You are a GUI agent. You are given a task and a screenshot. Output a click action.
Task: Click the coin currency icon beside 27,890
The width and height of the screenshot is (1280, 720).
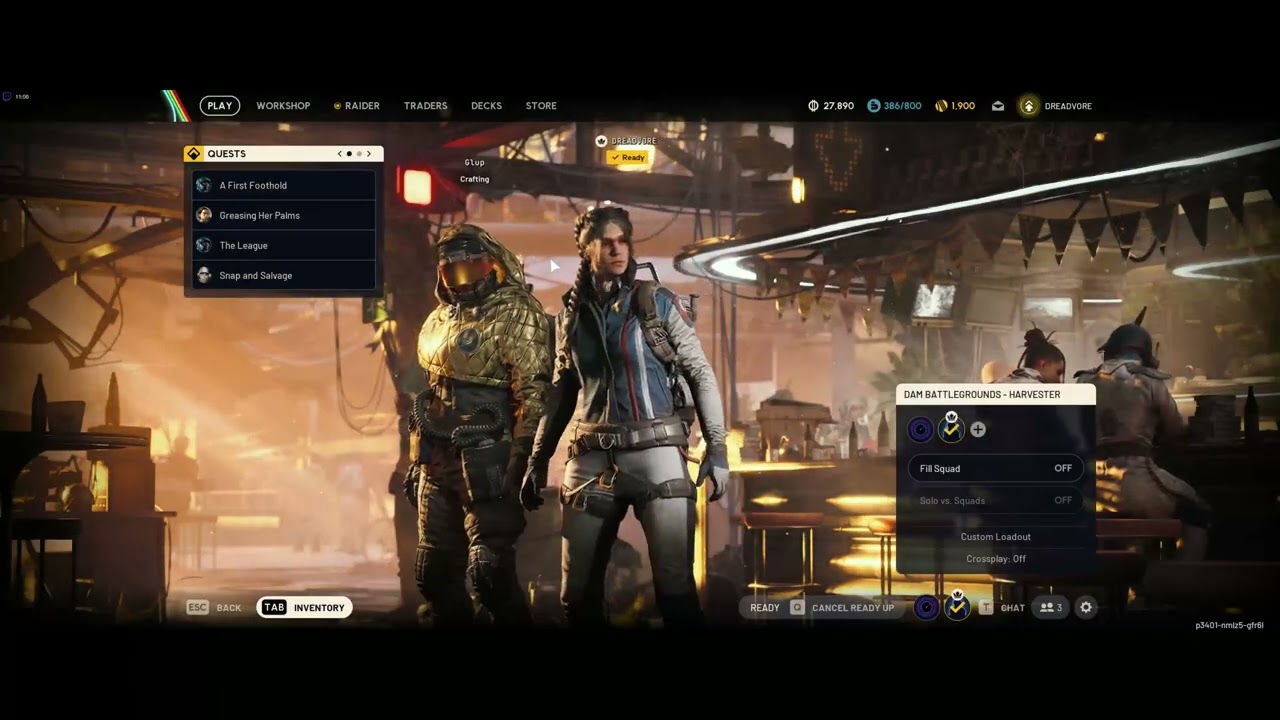(813, 106)
